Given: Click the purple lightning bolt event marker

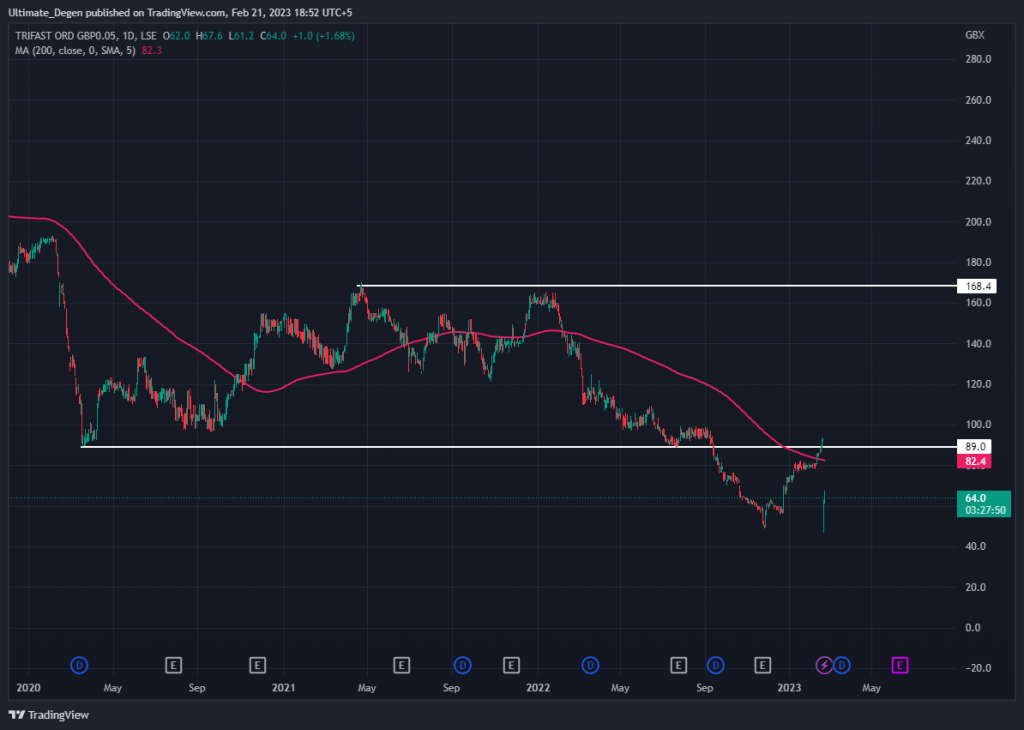Looking at the screenshot, I should click(x=824, y=664).
